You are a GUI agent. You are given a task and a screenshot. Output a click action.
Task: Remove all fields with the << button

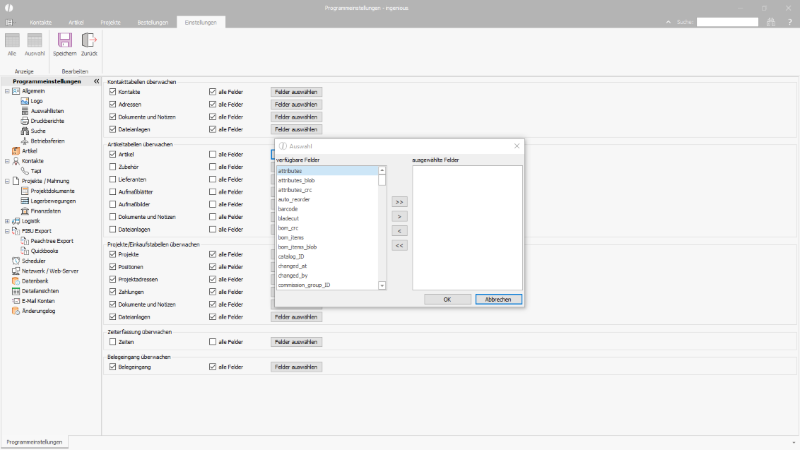coord(399,245)
